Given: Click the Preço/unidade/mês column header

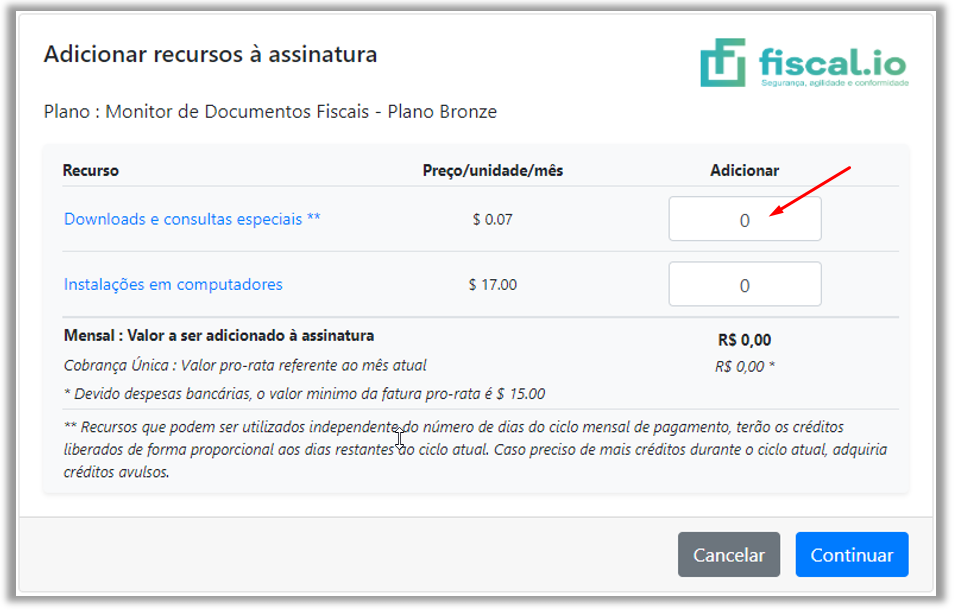Looking at the screenshot, I should pos(492,171).
